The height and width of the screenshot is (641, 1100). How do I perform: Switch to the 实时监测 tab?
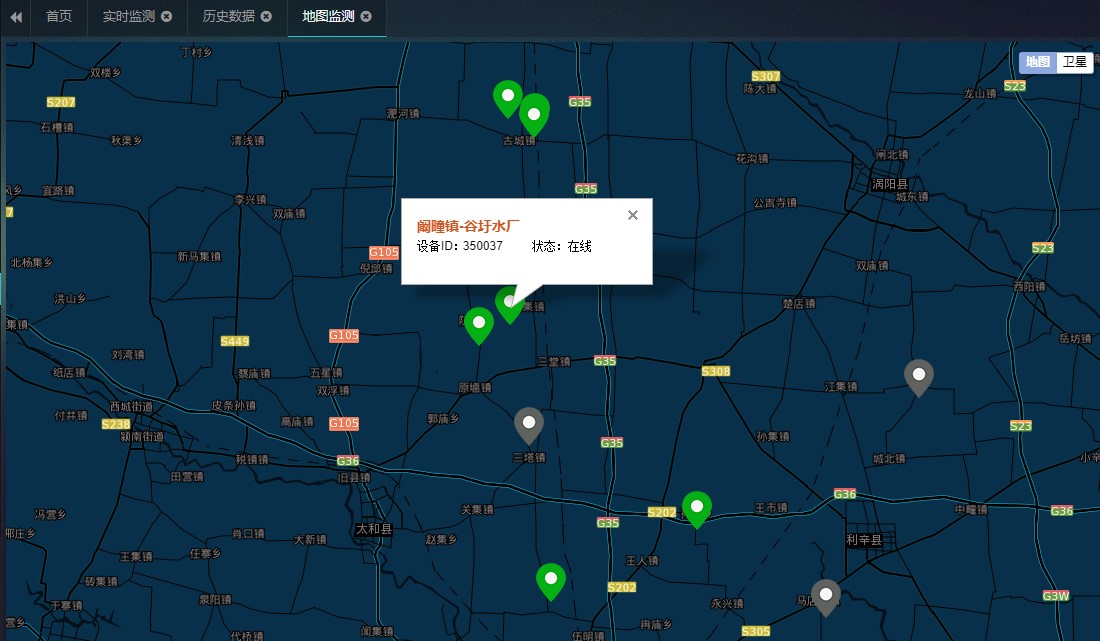(128, 17)
